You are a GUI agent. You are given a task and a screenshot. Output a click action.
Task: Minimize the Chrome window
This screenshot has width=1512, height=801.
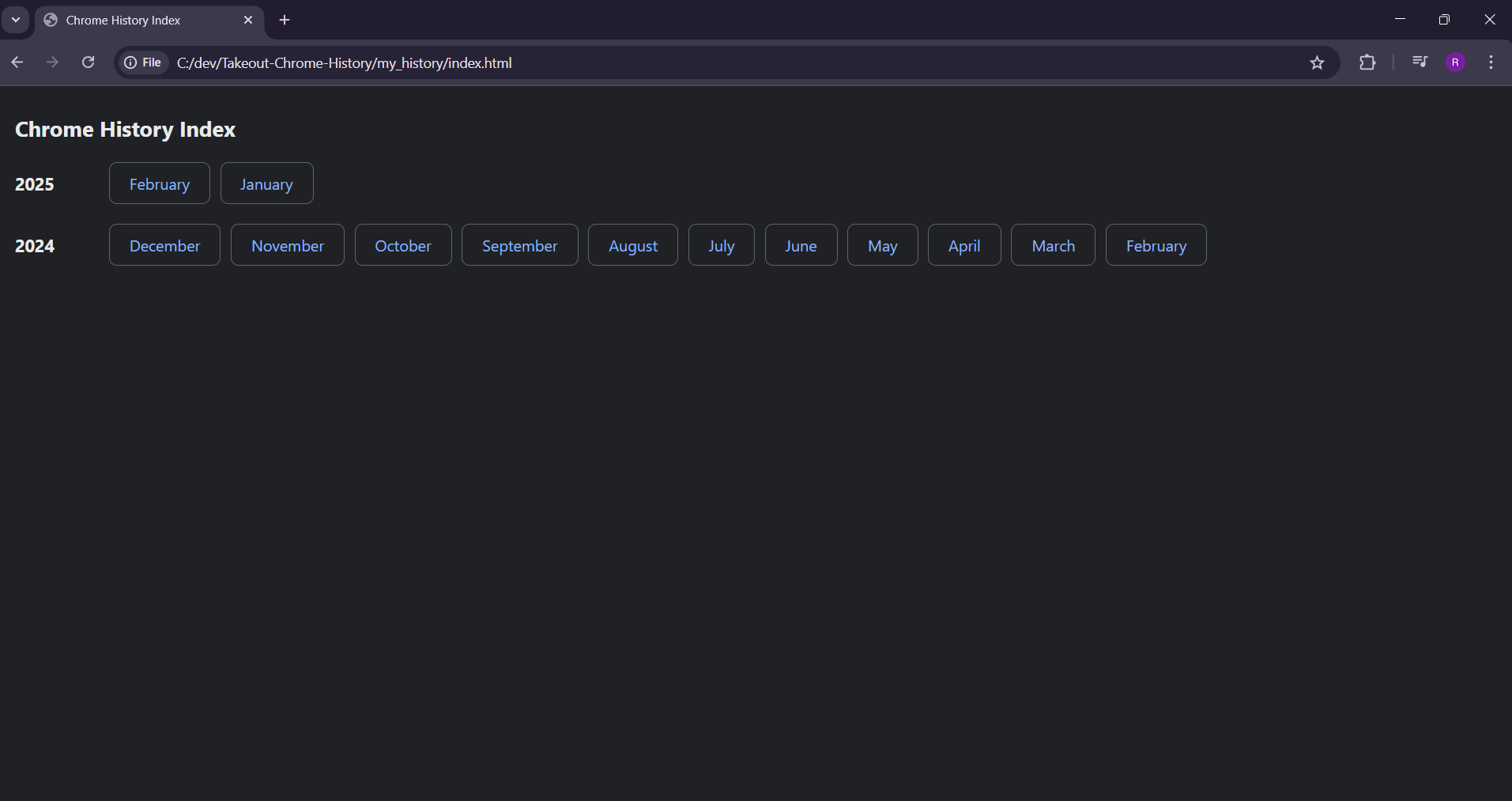click(x=1400, y=19)
